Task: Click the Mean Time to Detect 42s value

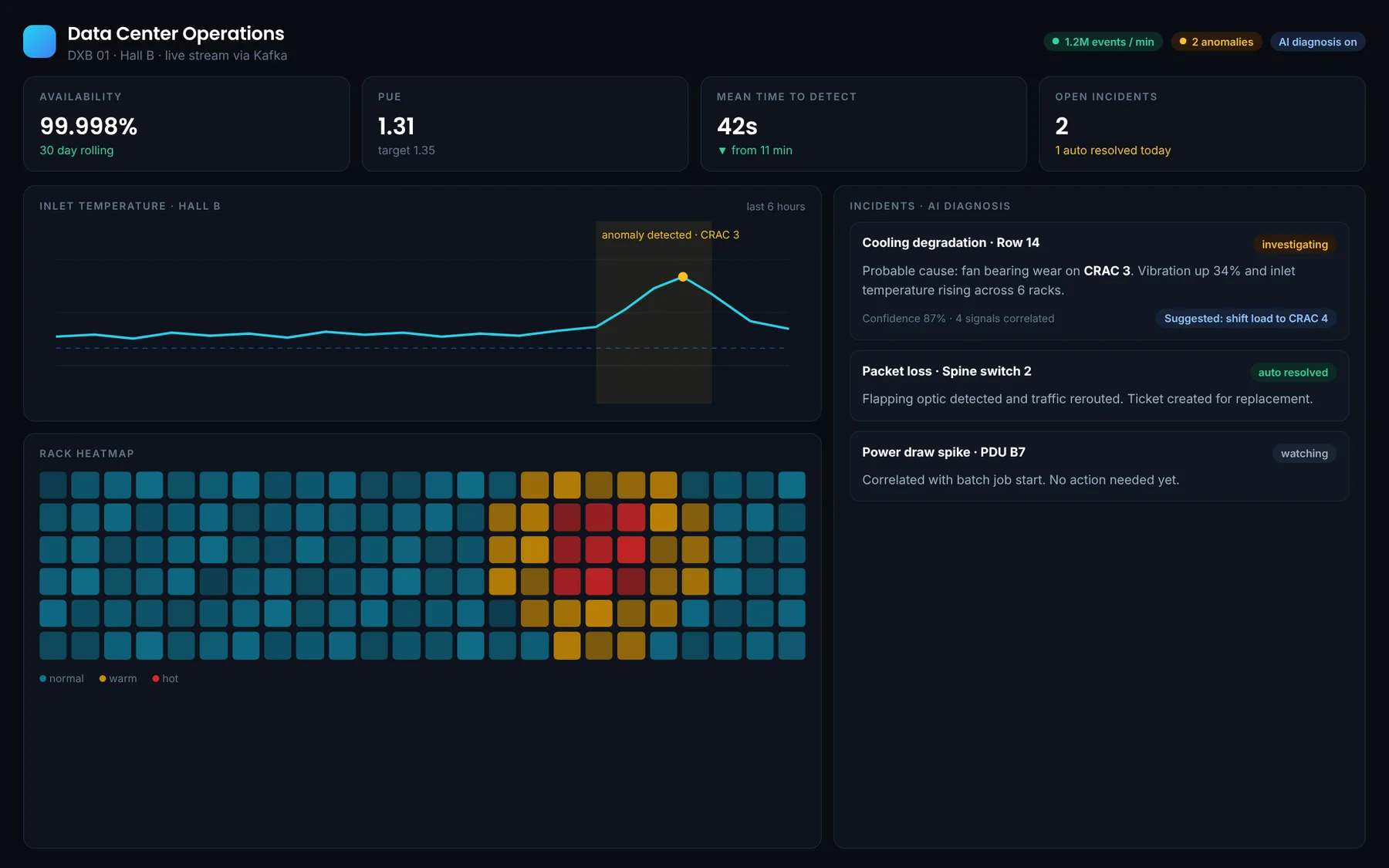Action: (737, 126)
